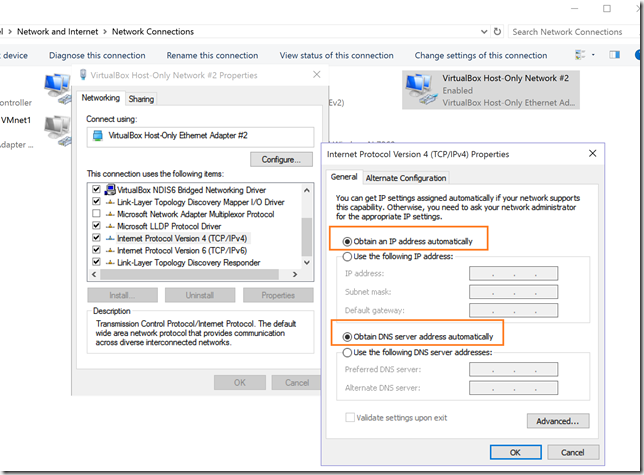Open the General tab in IPv4 Properties
Viewport: 644px width, 475px height.
[344, 177]
